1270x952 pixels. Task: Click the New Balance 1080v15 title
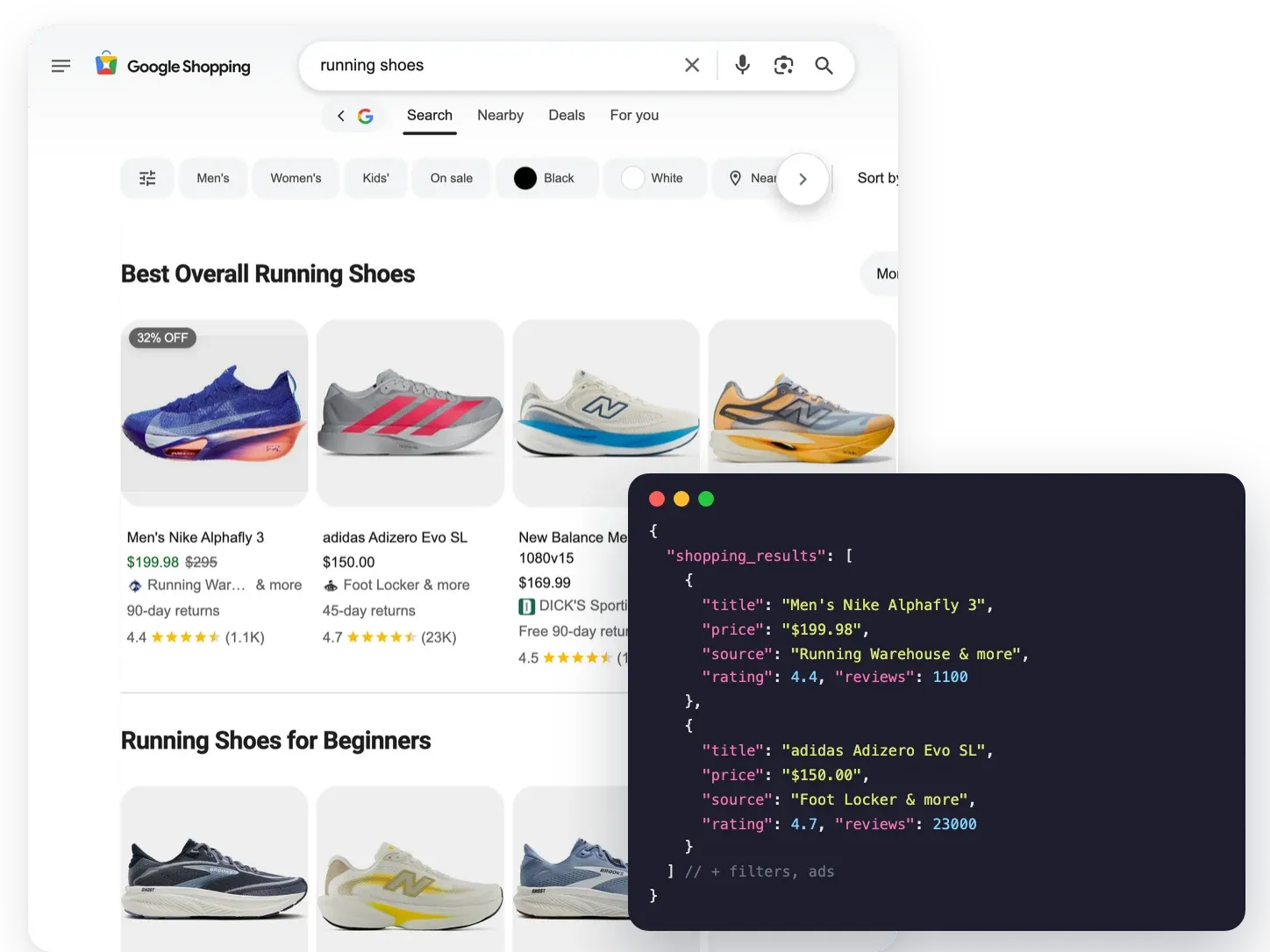pyautogui.click(x=573, y=548)
